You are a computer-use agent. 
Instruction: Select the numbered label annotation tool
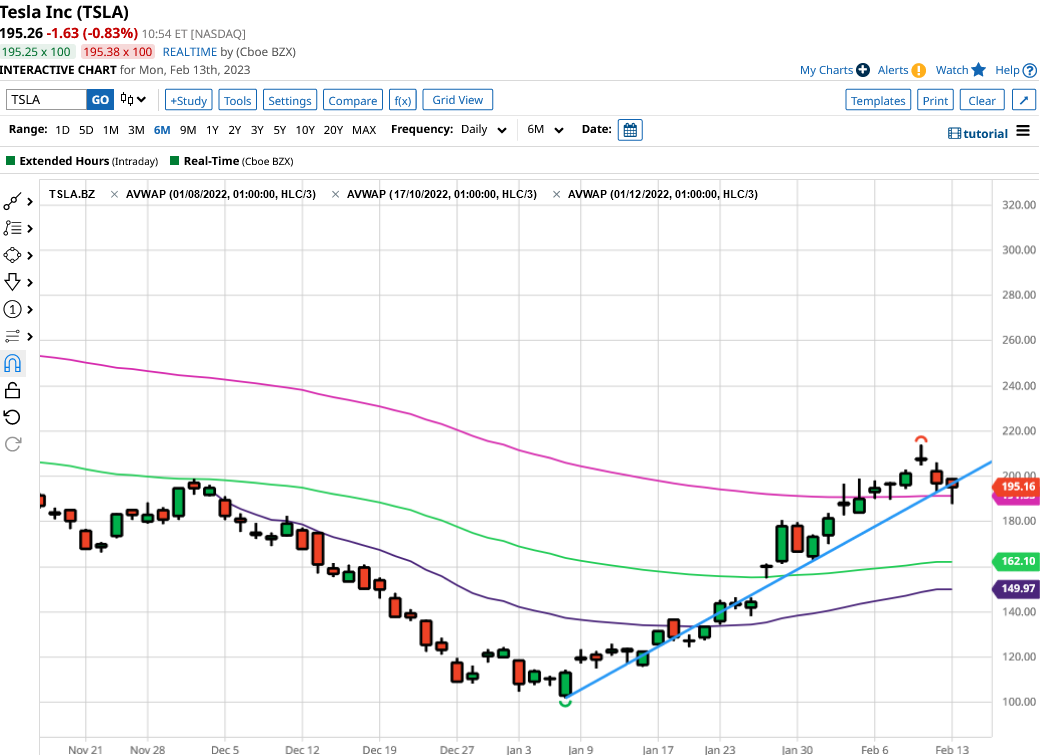point(13,309)
